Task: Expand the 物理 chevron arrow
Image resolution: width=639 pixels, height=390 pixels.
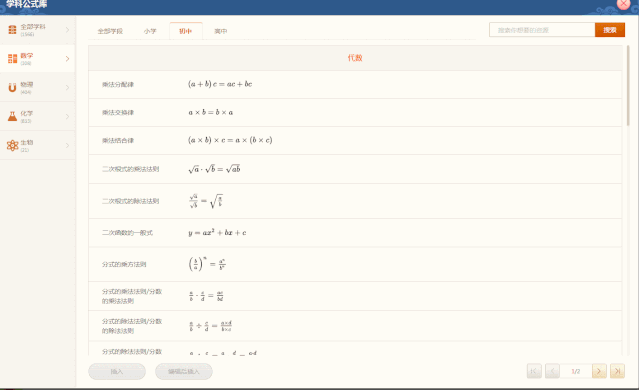Action: click(67, 88)
